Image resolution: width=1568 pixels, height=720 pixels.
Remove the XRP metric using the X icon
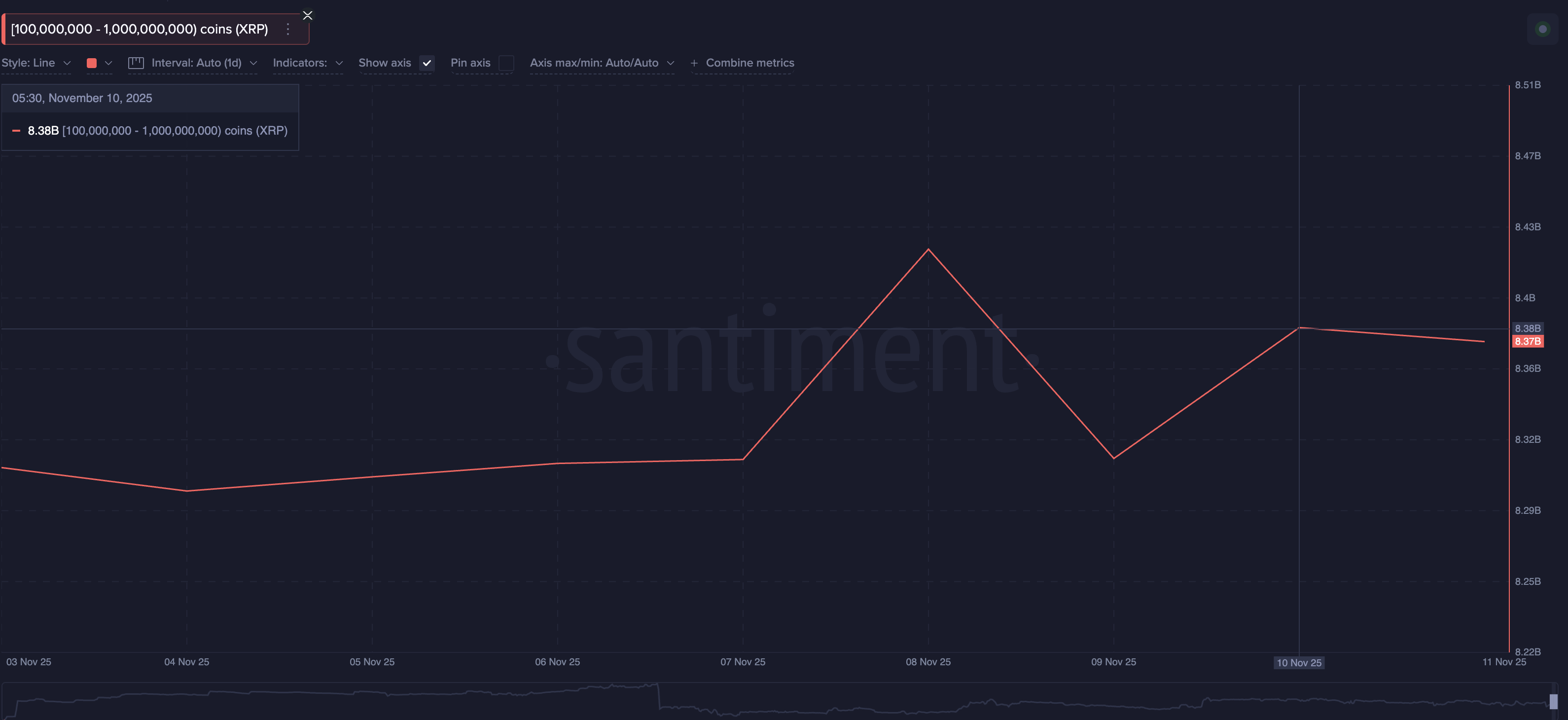[307, 15]
